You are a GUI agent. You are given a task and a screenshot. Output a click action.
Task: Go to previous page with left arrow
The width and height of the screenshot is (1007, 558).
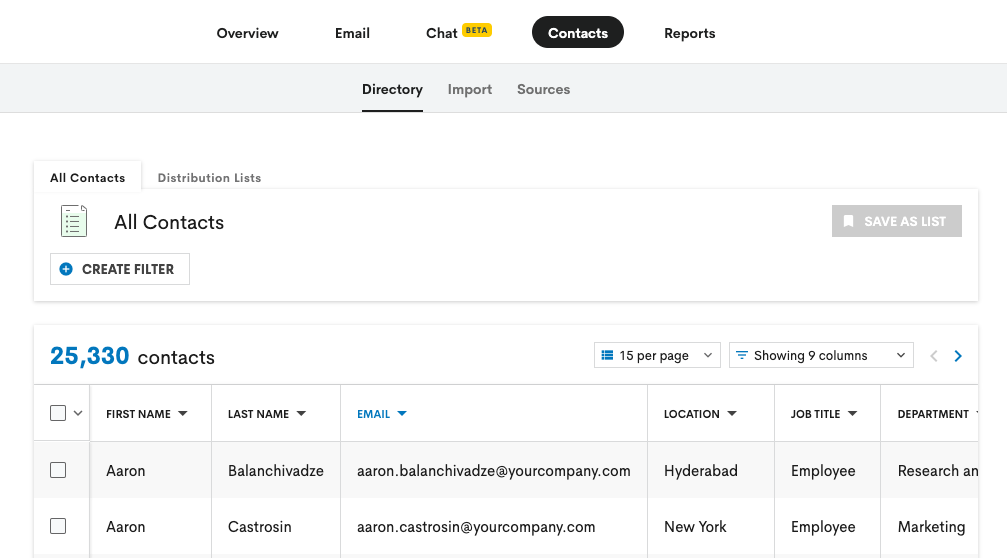[x=934, y=356]
